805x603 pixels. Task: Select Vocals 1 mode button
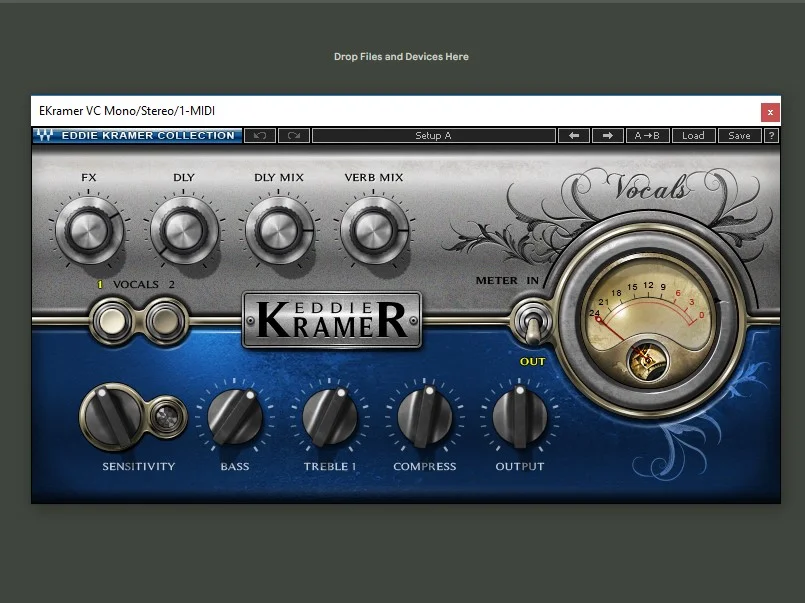click(112, 322)
